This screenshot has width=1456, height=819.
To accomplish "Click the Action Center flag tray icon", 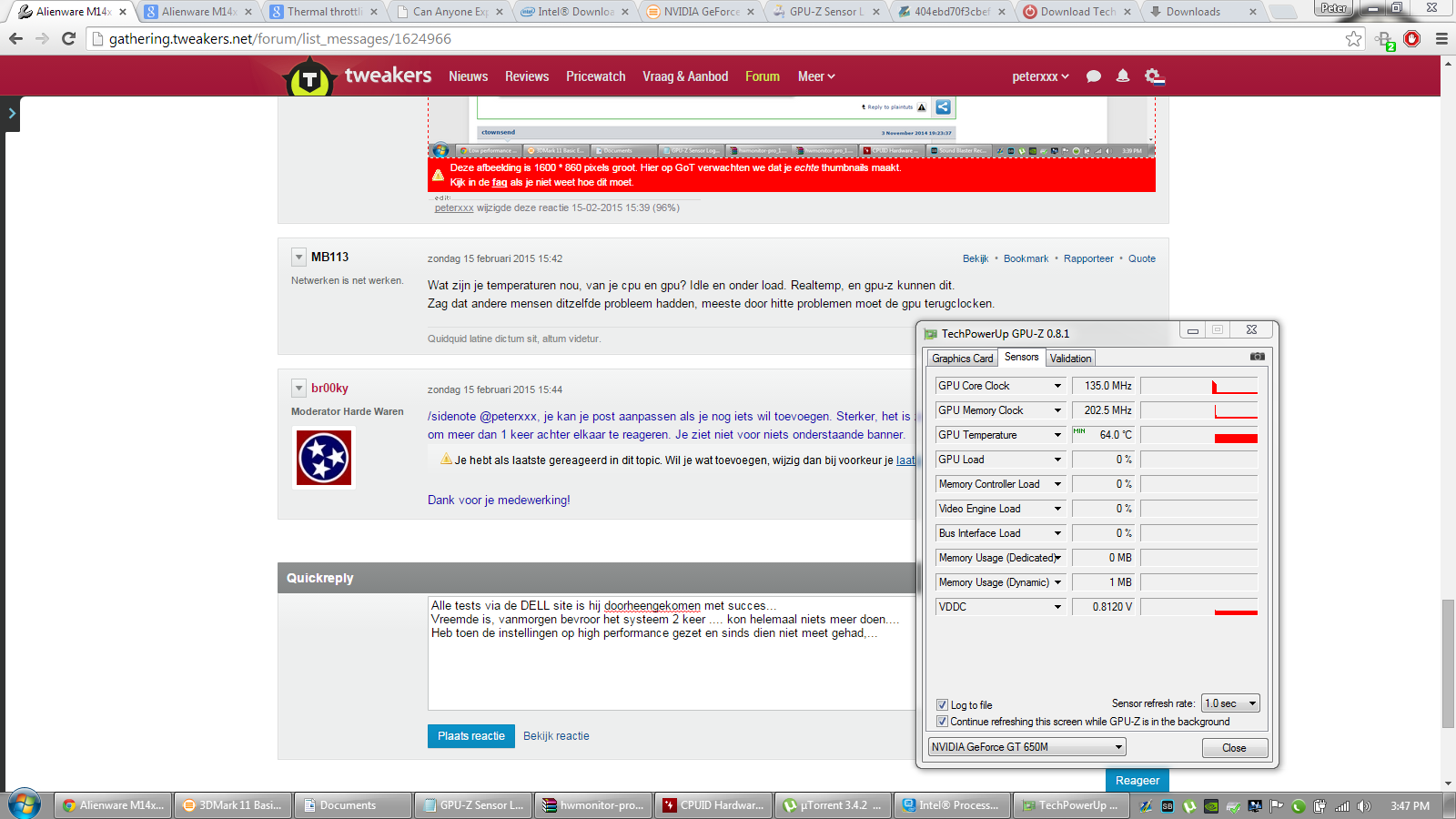I will click(1276, 806).
